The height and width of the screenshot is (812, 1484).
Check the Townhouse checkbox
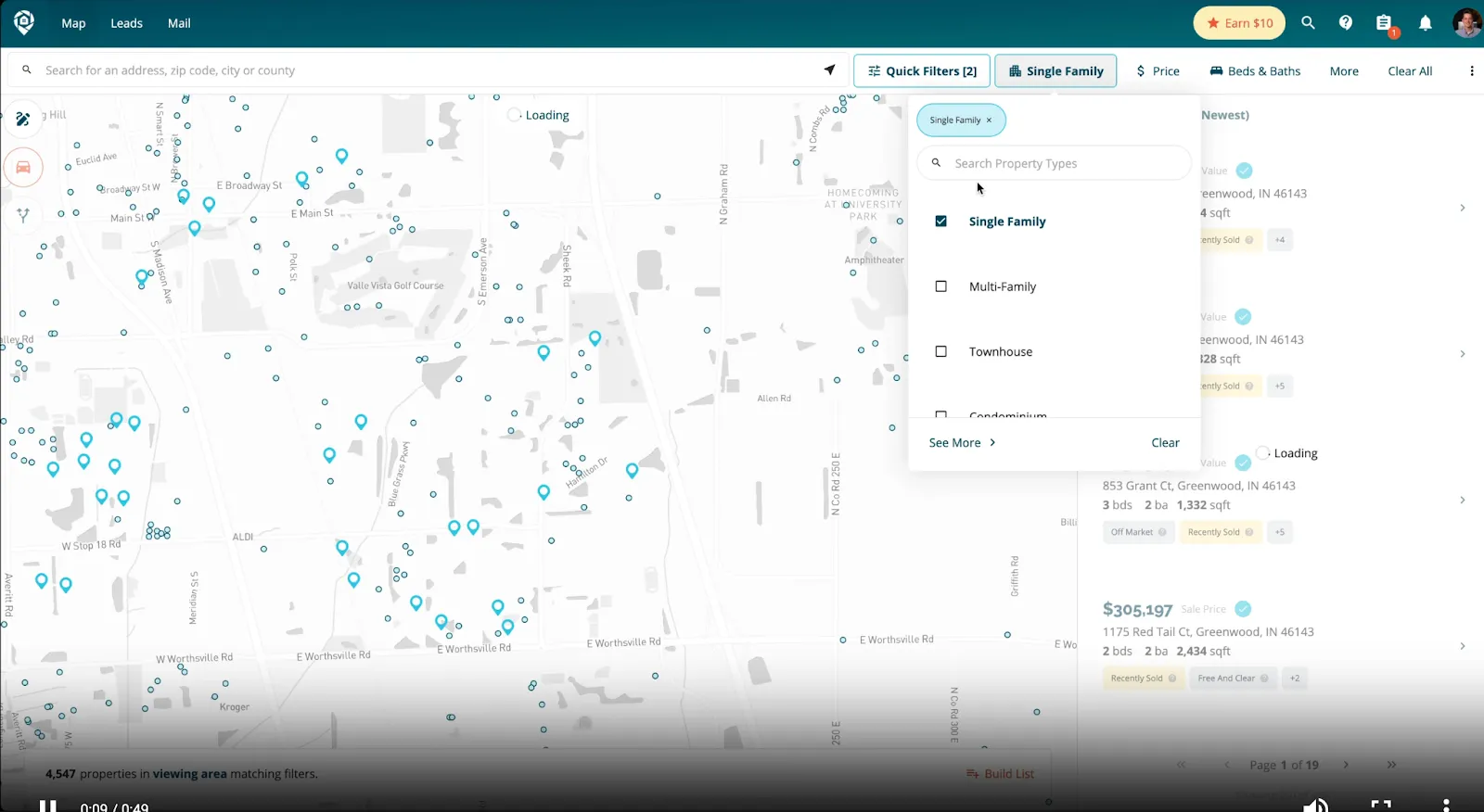(941, 351)
